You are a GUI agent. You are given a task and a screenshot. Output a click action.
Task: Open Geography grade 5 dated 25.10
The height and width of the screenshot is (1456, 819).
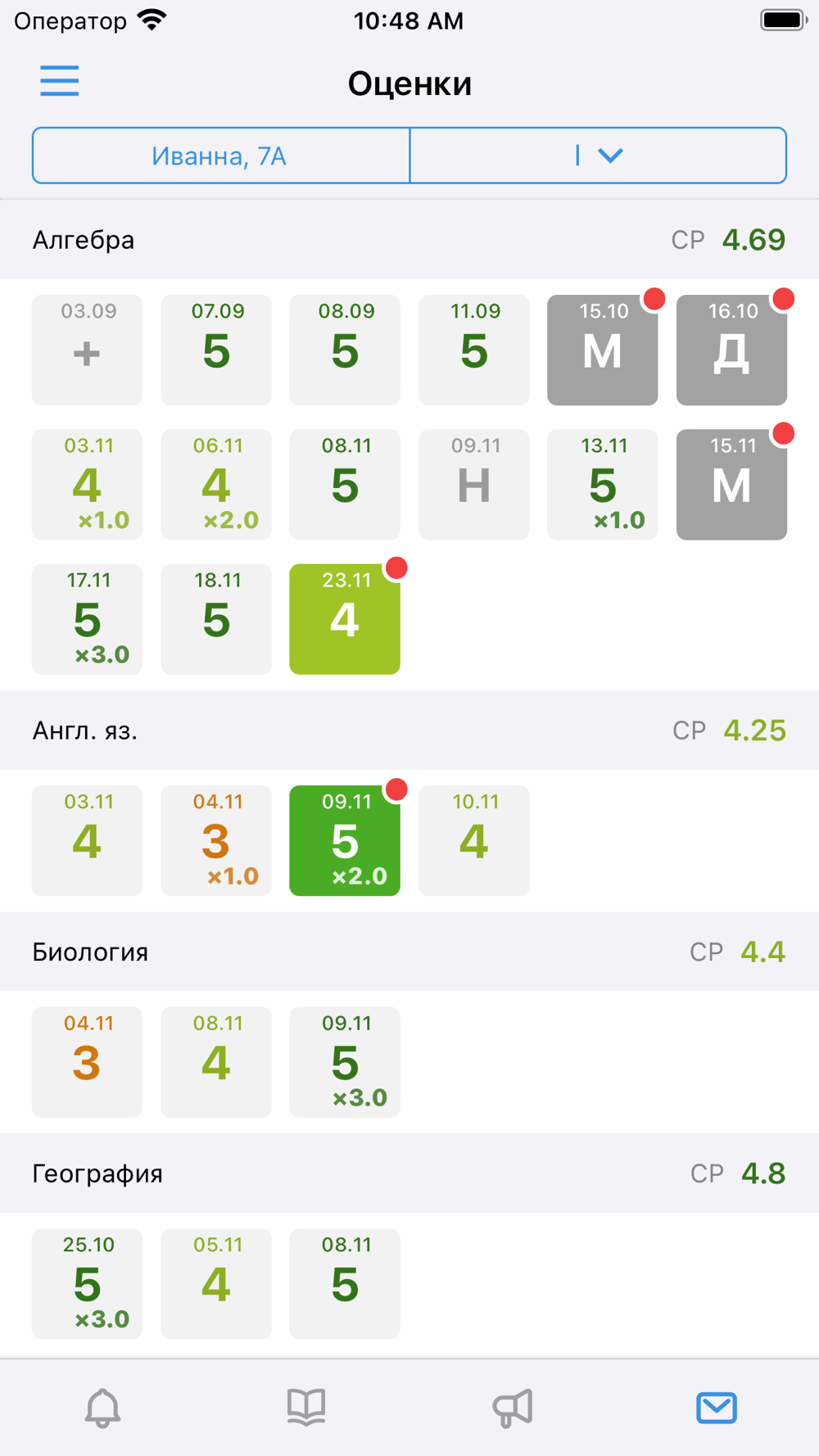pos(87,1283)
